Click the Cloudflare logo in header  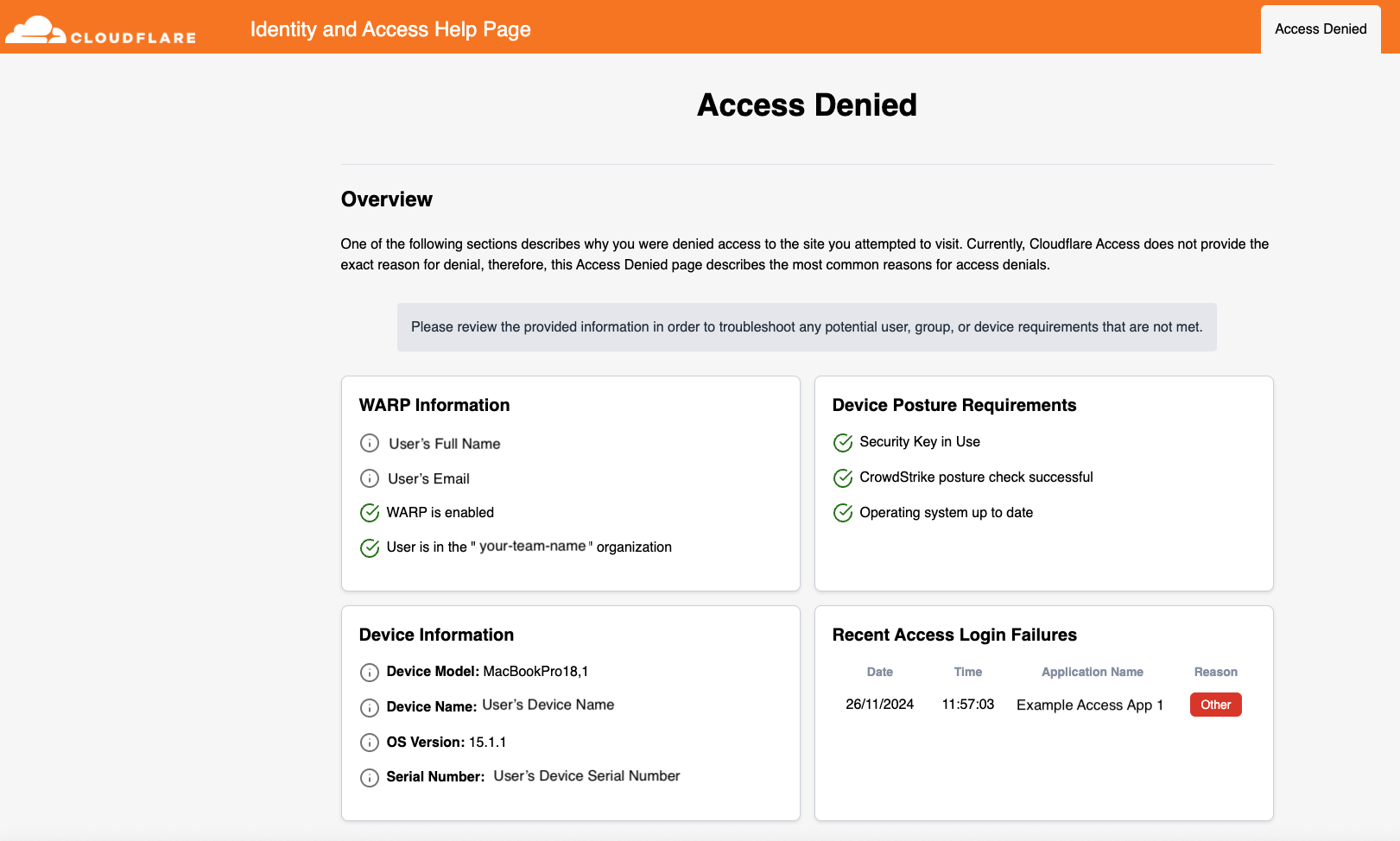pos(100,29)
